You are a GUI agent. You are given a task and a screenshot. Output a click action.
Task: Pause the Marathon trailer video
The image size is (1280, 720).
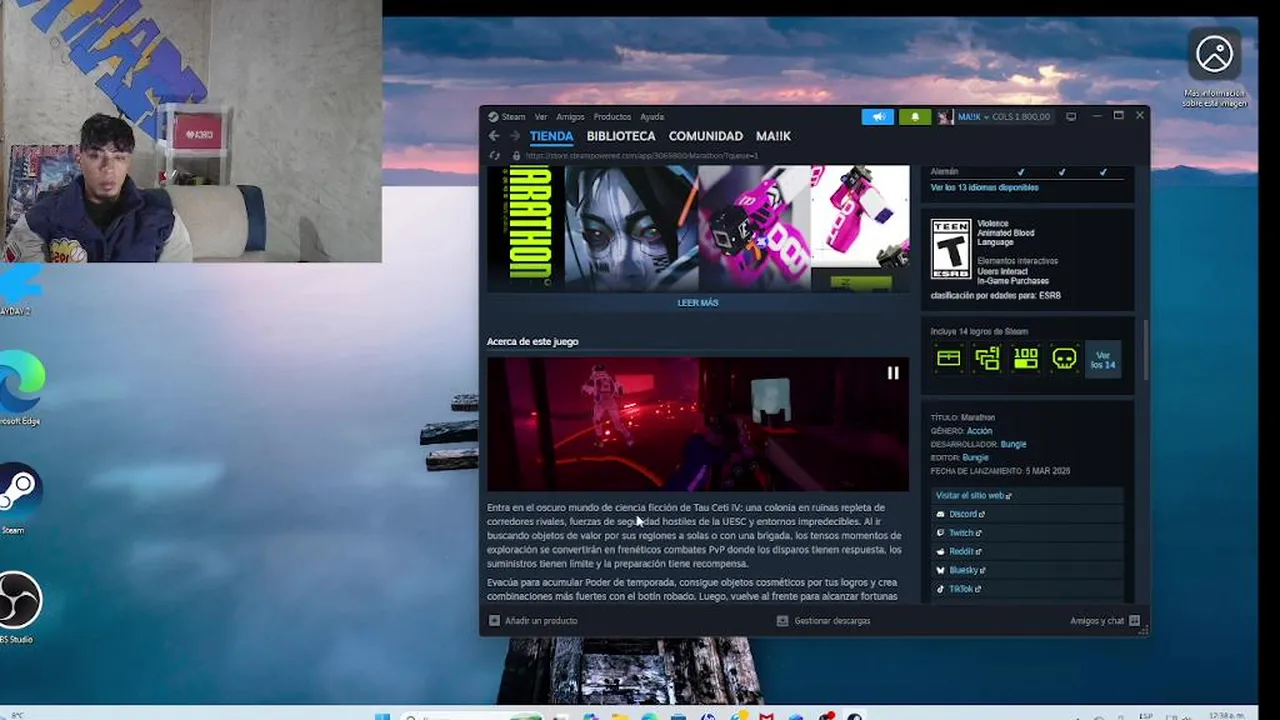(893, 373)
